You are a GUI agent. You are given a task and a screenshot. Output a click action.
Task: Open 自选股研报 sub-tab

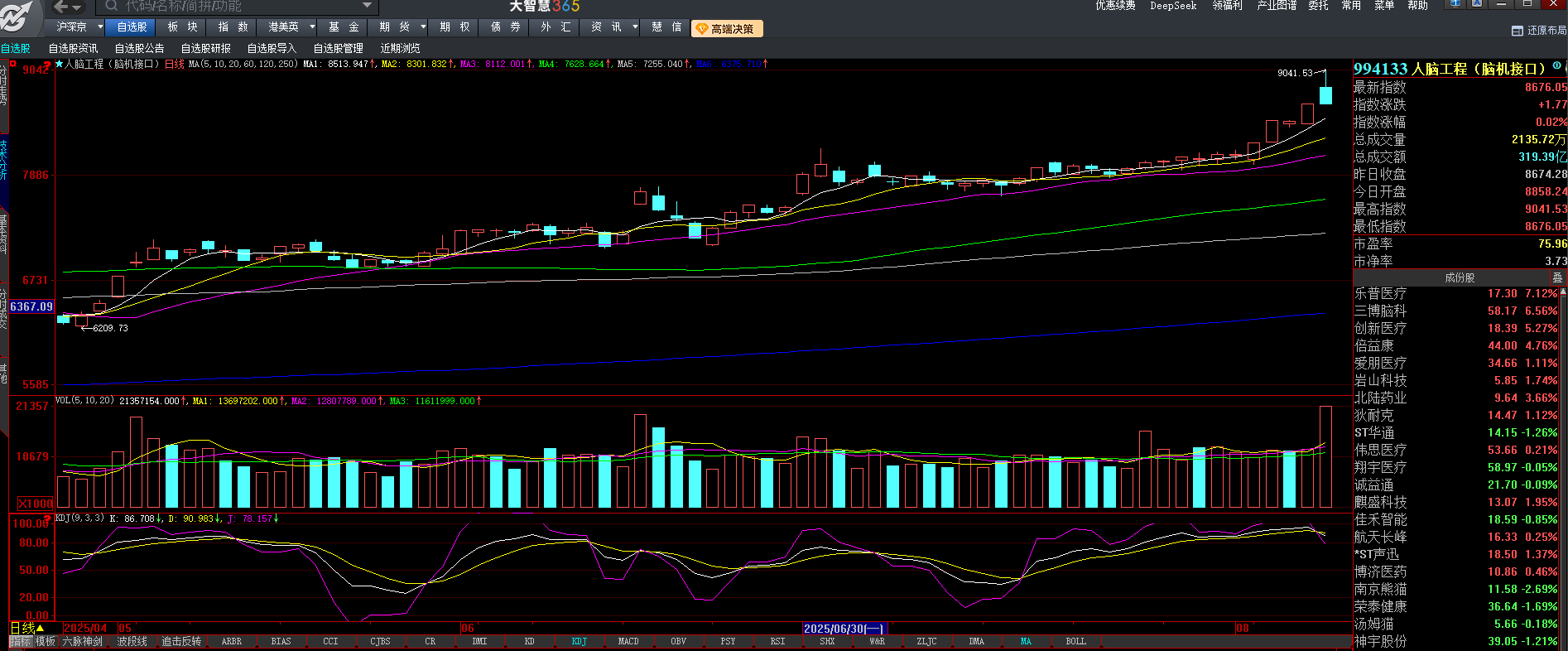[205, 49]
